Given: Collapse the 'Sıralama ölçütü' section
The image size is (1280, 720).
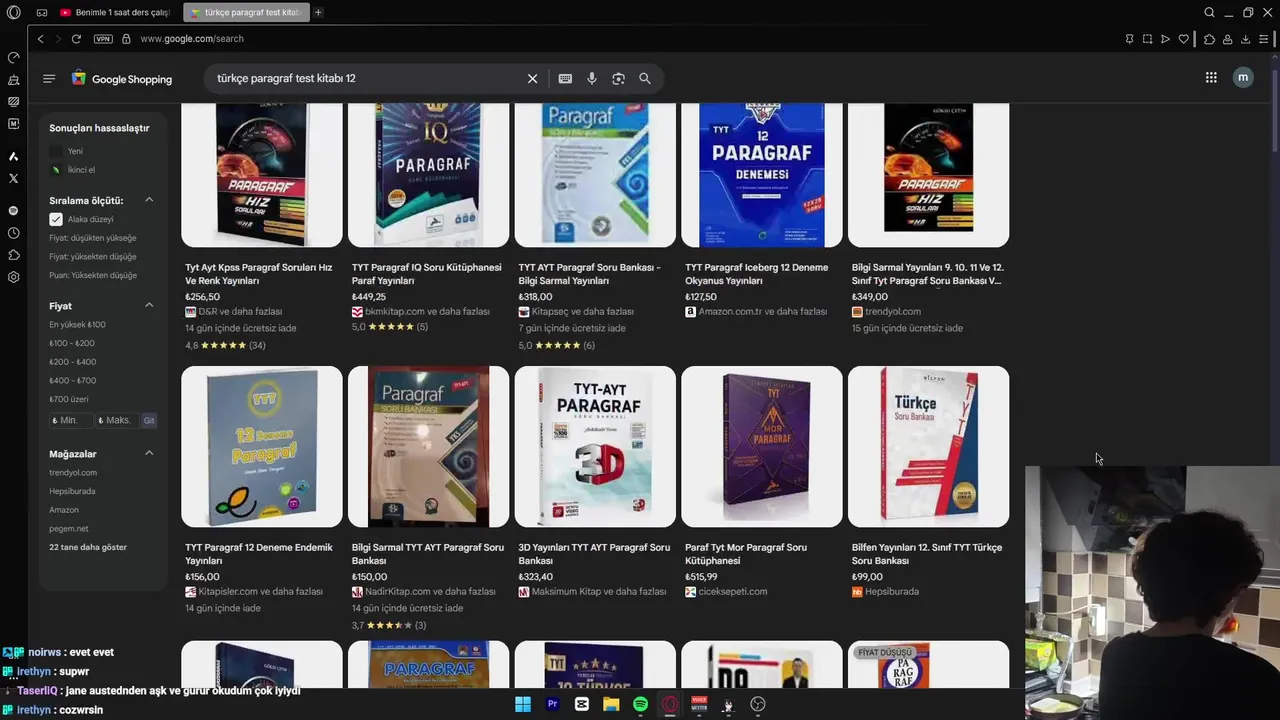Looking at the screenshot, I should click(149, 200).
